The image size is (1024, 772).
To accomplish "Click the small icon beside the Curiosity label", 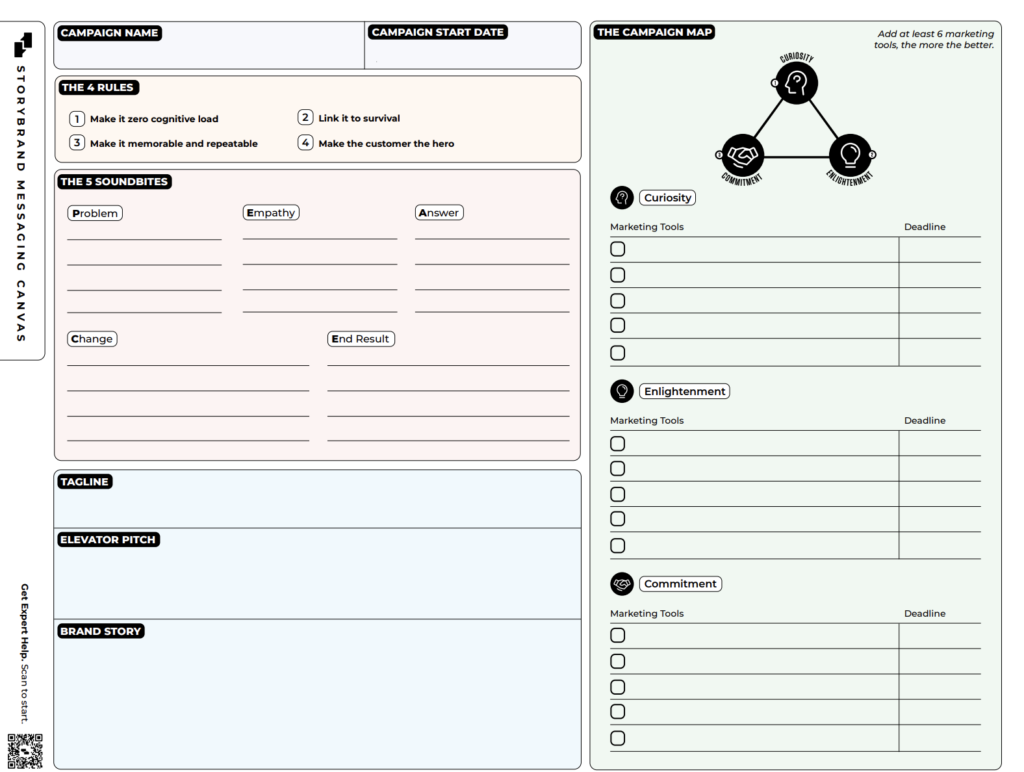I will click(622, 197).
